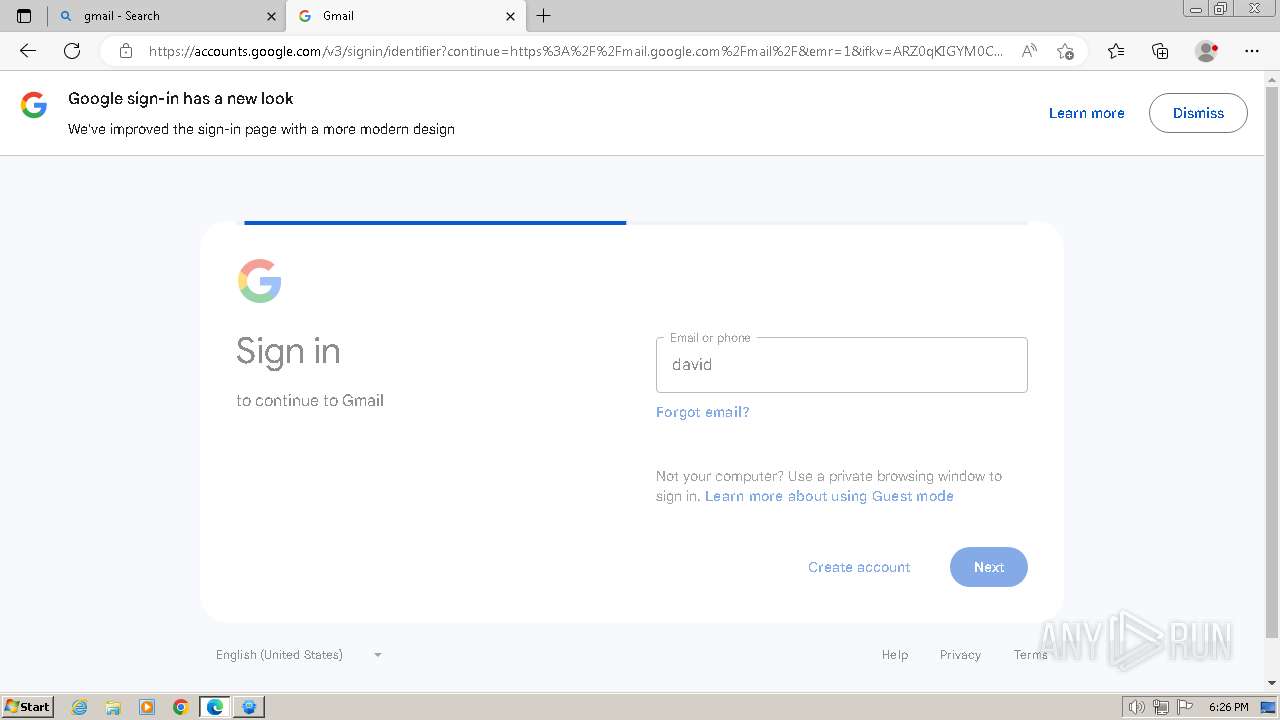Open the Action Center flag icon

tap(1184, 707)
